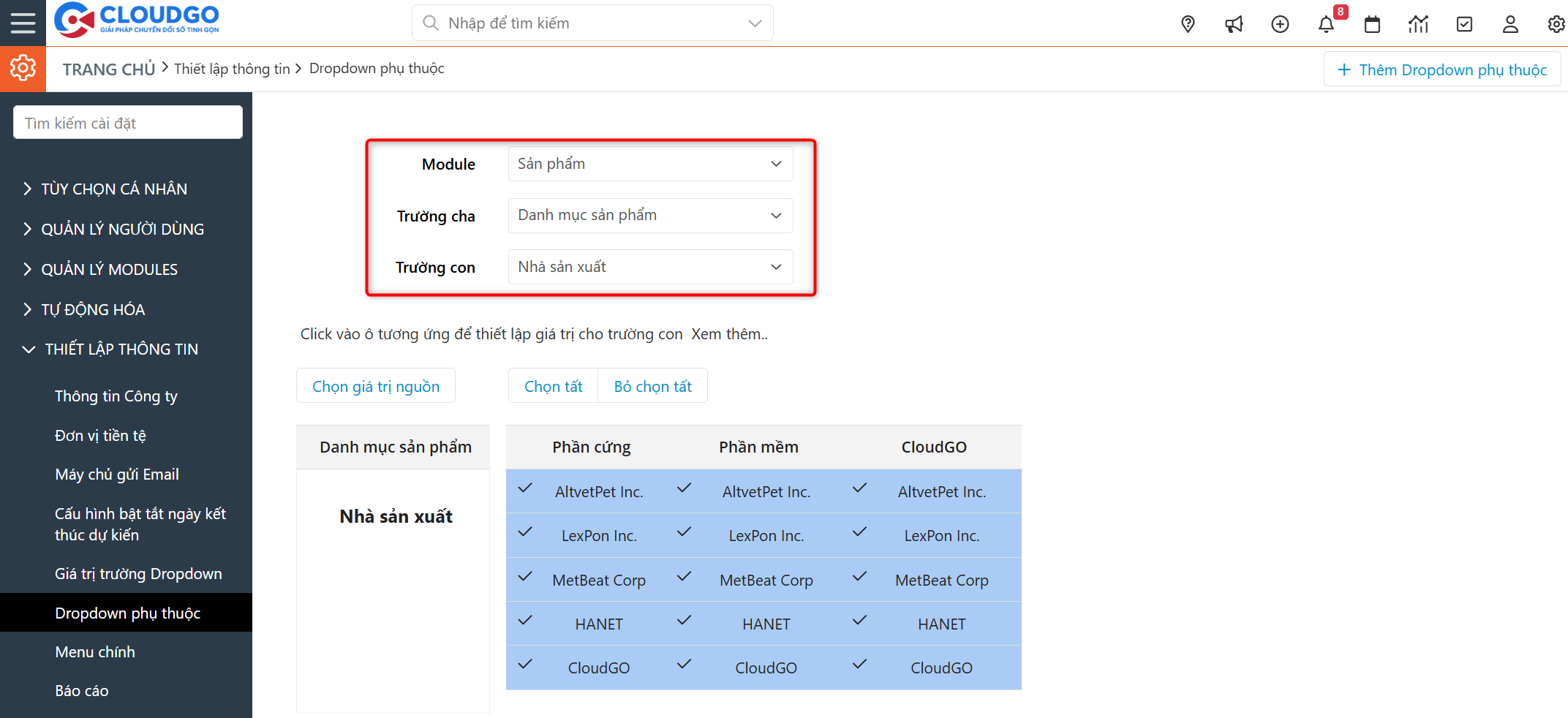
Task: Open the calendar icon in the top toolbar
Action: click(1372, 24)
